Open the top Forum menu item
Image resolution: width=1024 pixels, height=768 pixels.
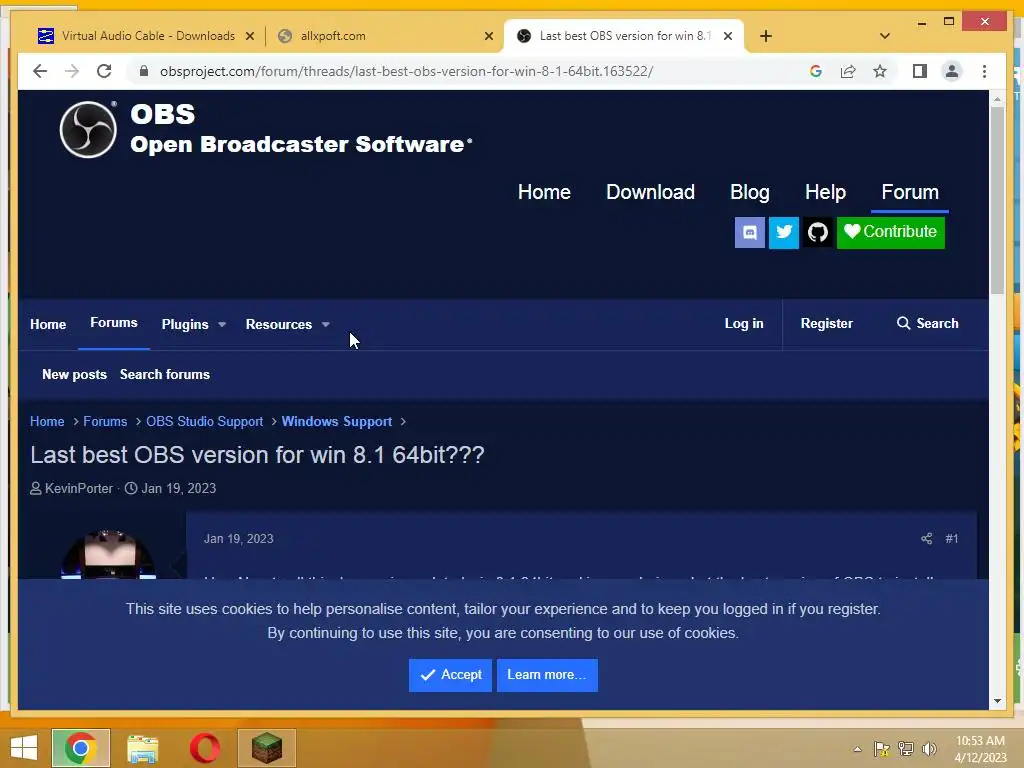point(910,192)
